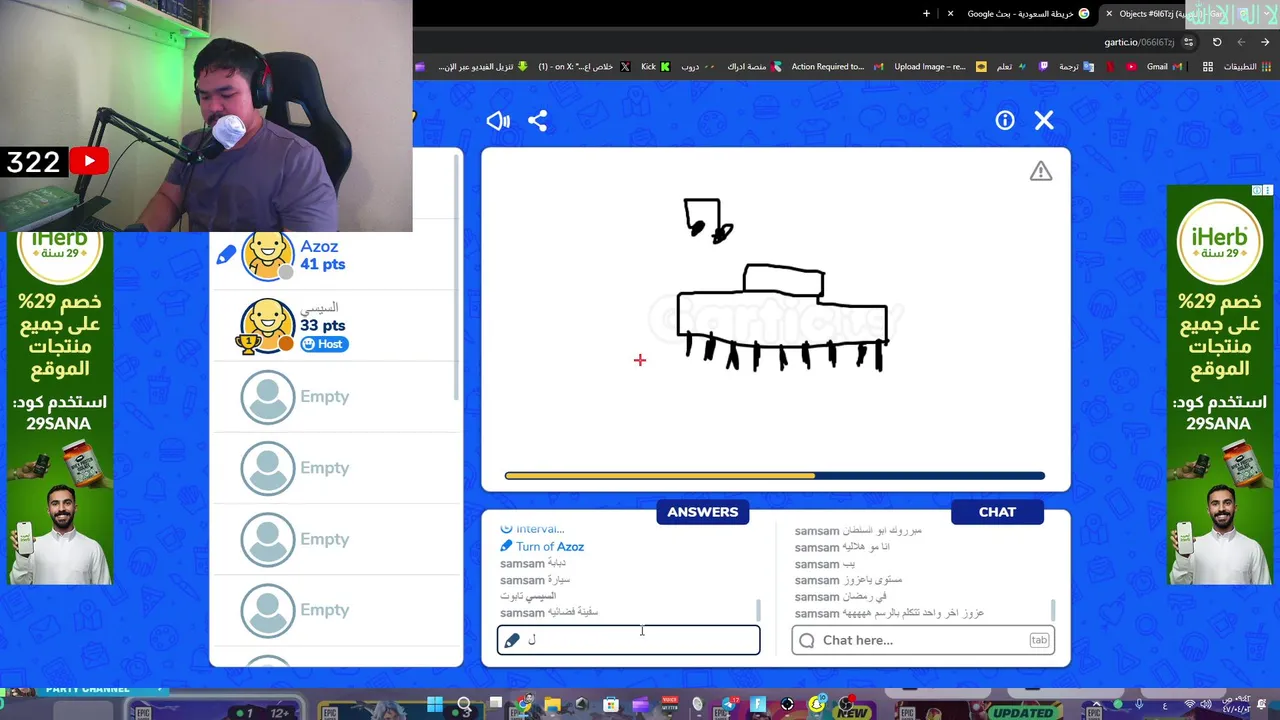This screenshot has height=720, width=1280.
Task: Click the YouTube subscriber counter logo
Action: tap(89, 162)
